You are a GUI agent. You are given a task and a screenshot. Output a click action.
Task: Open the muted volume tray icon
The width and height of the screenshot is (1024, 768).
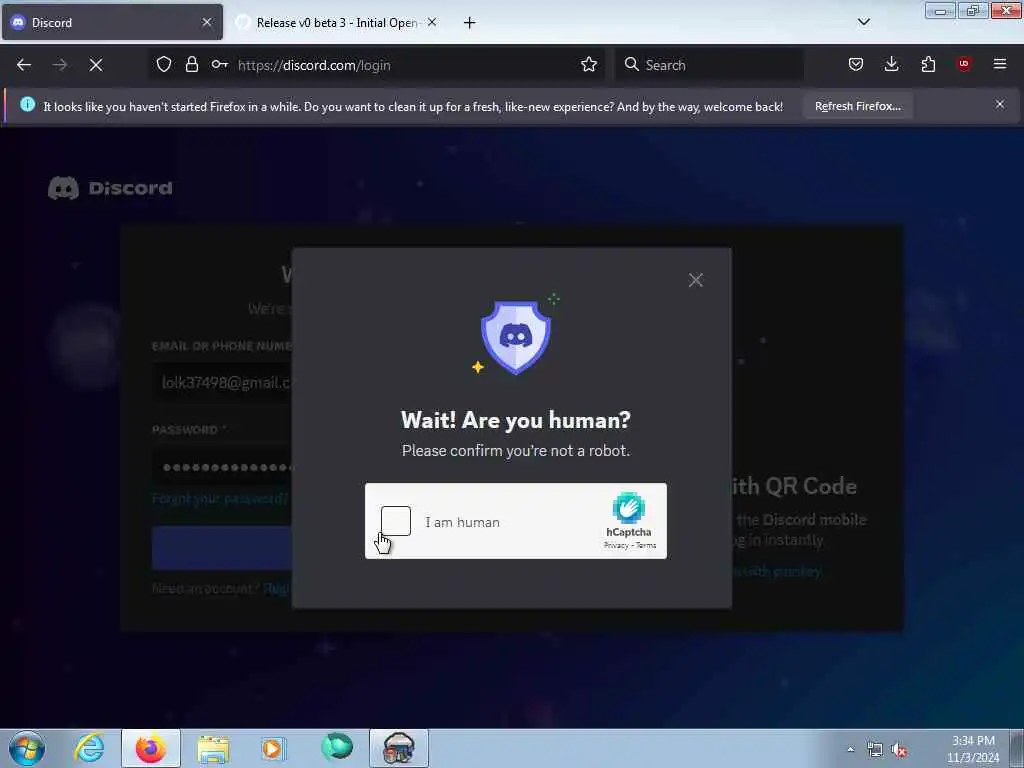[899, 750]
